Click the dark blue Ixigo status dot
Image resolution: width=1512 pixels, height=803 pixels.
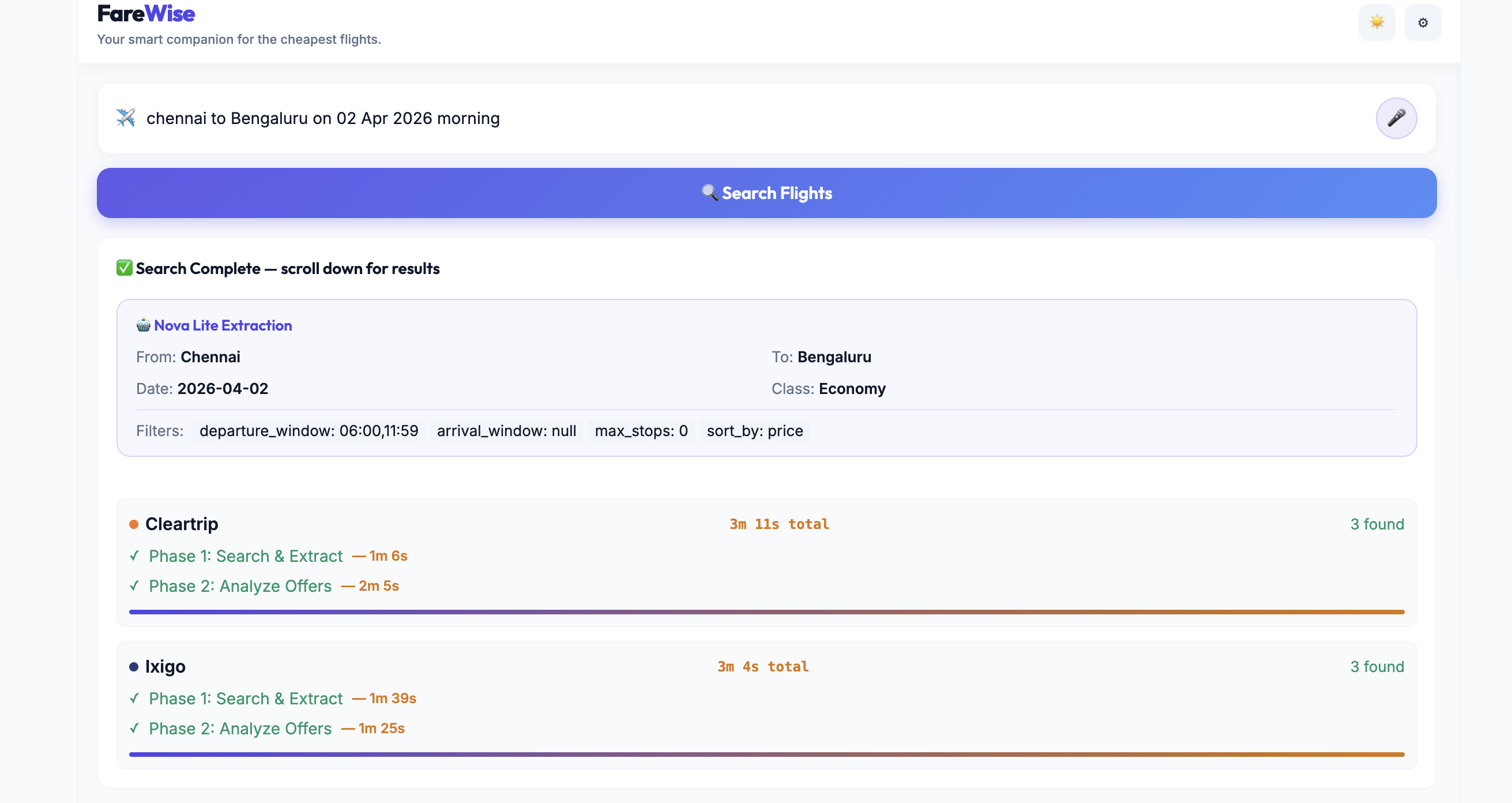[134, 667]
